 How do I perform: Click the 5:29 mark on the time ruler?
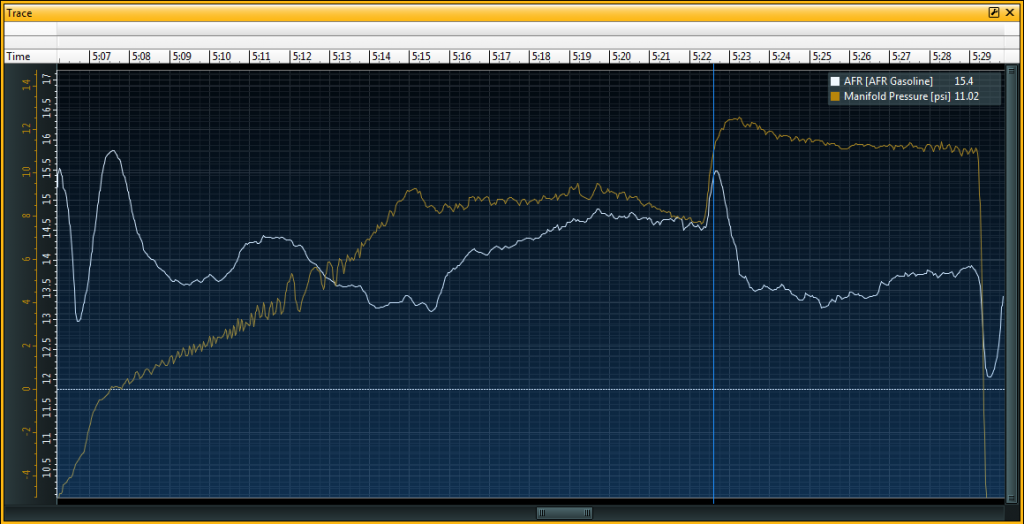981,57
